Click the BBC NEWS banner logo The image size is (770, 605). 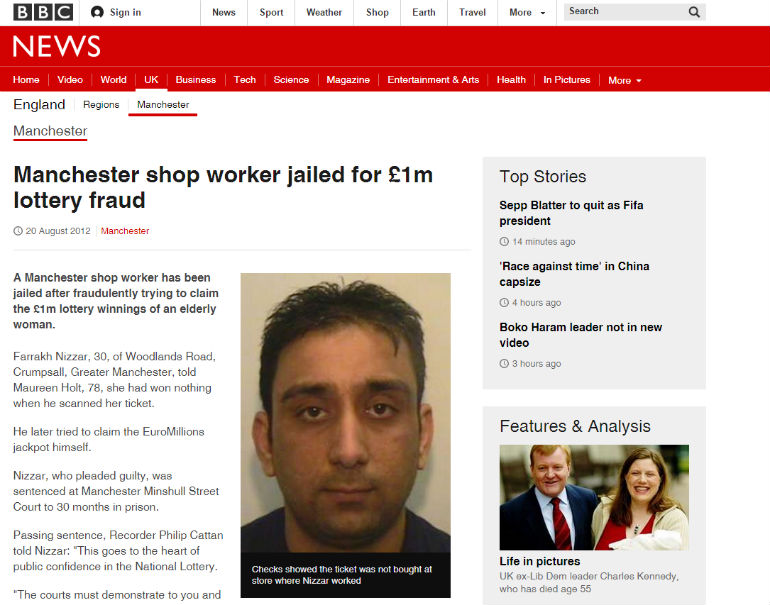[56, 46]
